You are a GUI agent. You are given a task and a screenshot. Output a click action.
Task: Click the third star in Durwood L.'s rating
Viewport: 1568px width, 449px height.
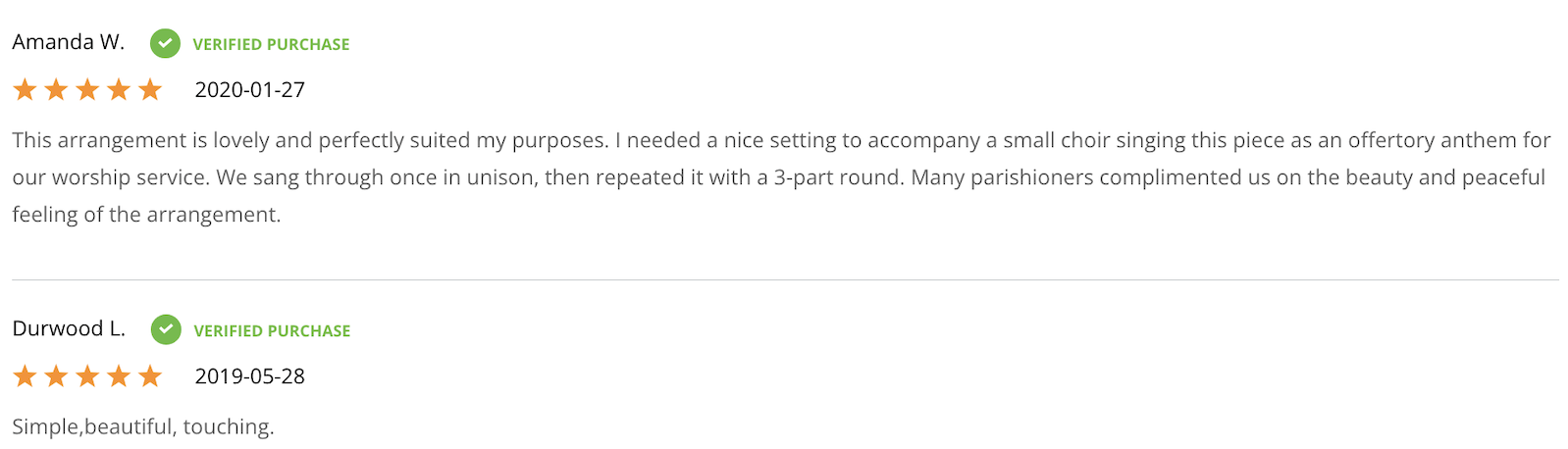coord(87,376)
